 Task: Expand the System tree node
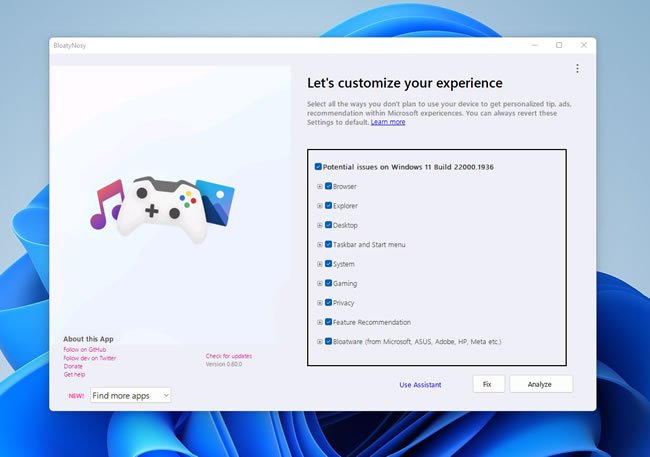coord(320,264)
